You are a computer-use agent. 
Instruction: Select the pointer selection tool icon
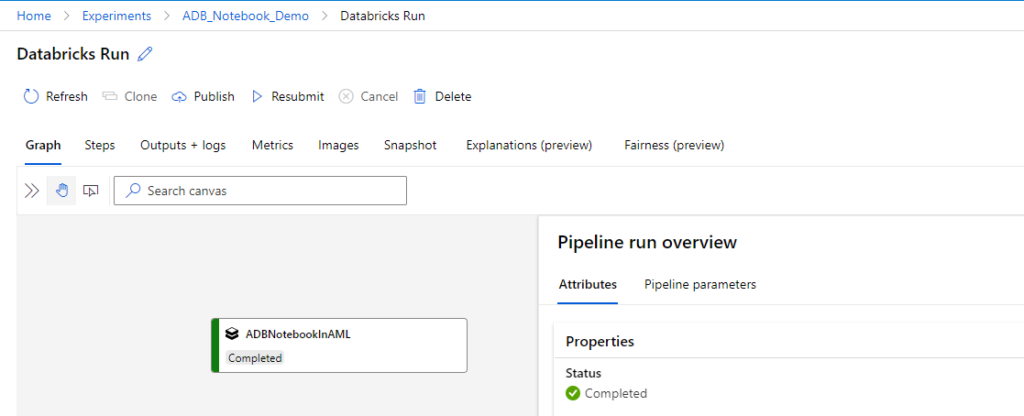coord(91,191)
